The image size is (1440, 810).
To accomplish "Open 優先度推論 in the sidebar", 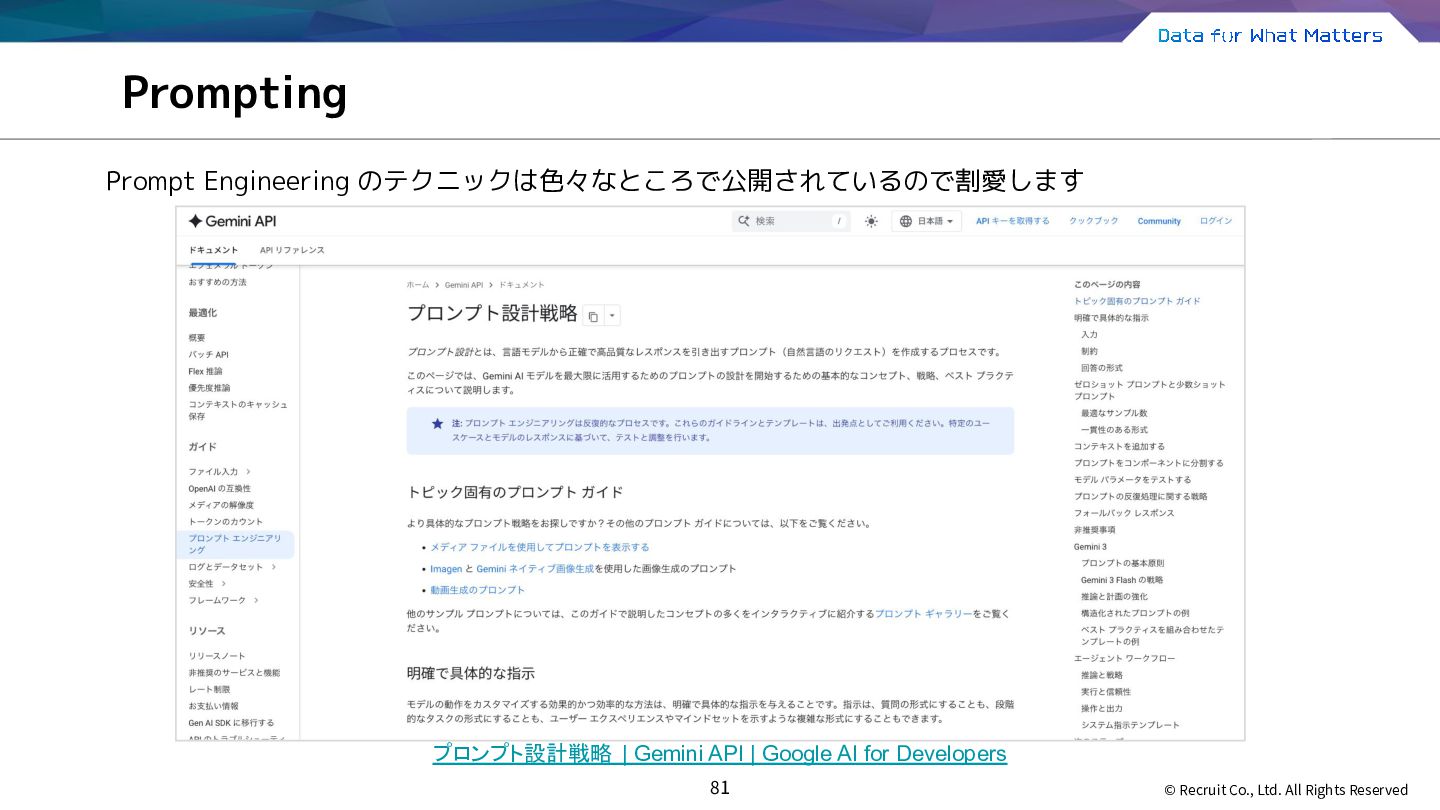I will coord(209,388).
